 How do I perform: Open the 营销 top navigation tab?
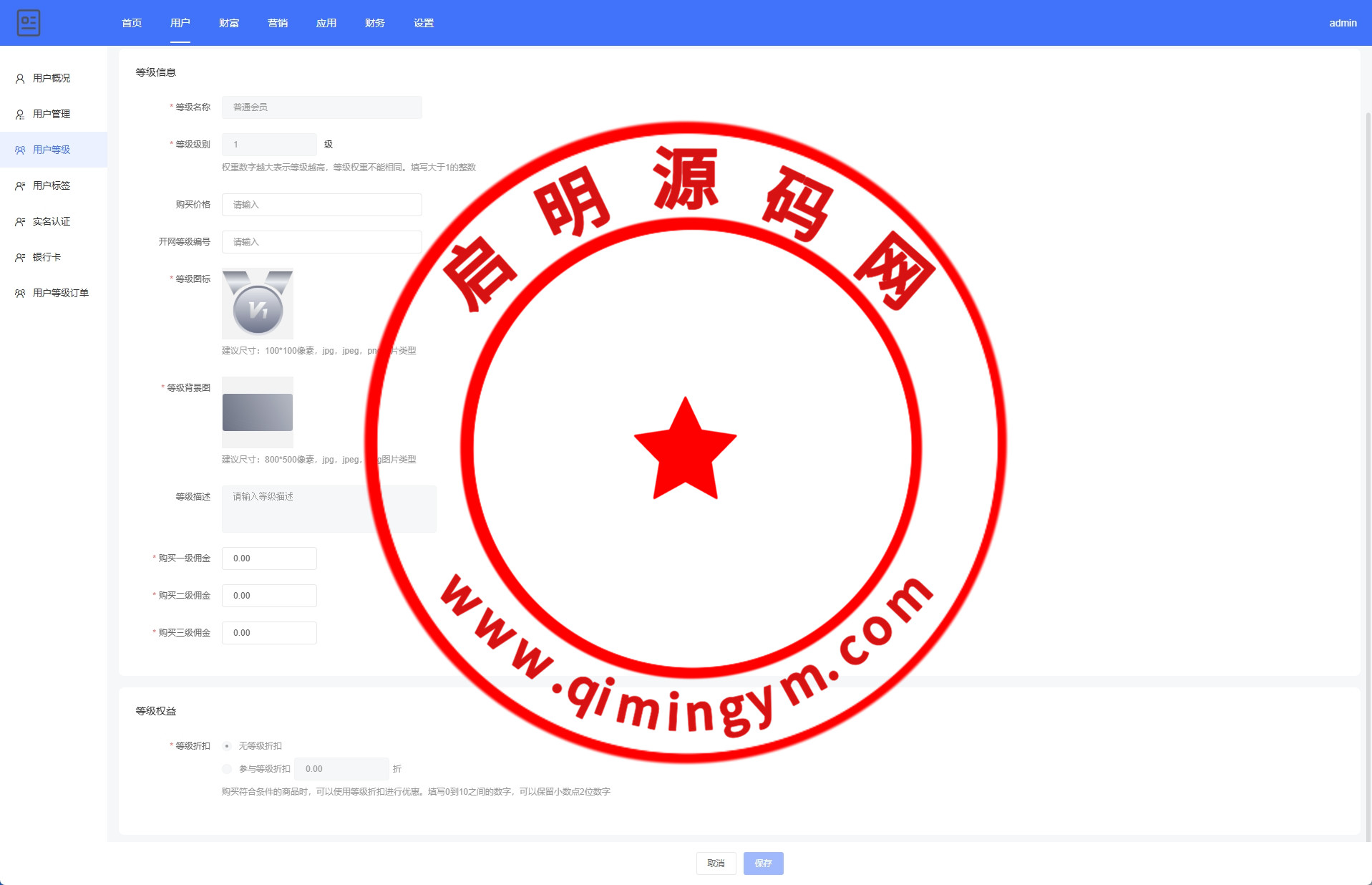click(x=278, y=23)
